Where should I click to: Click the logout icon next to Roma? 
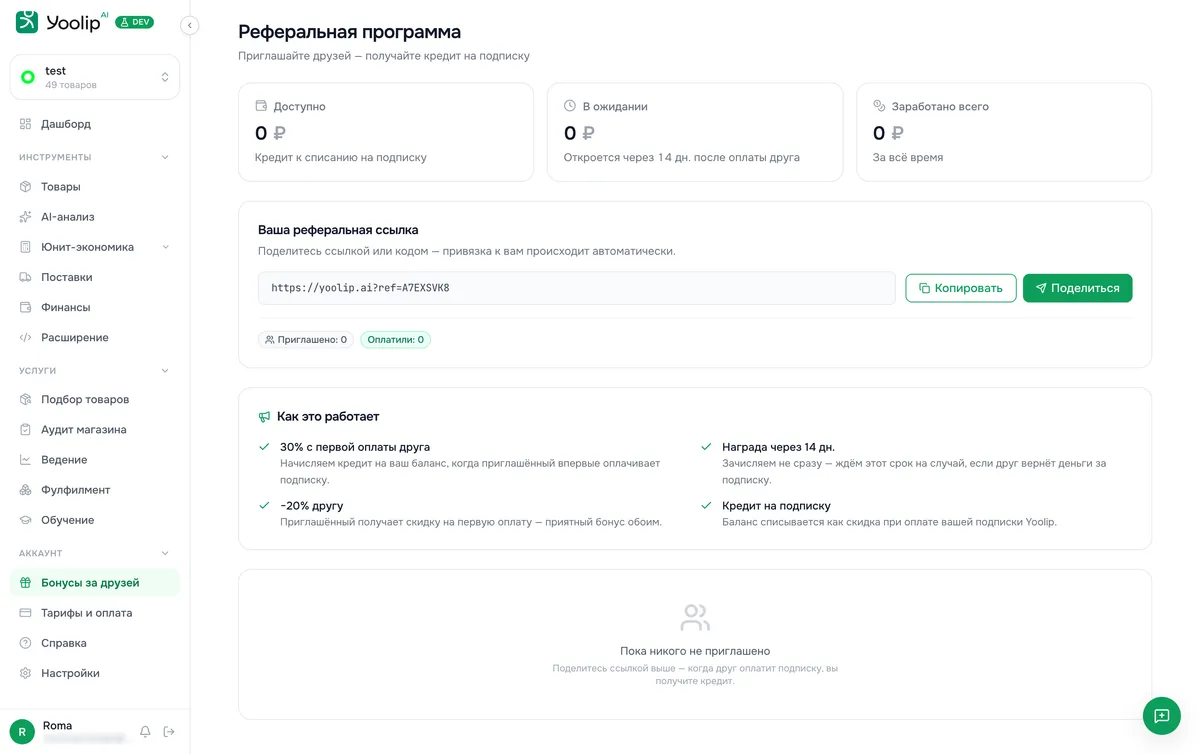[169, 732]
